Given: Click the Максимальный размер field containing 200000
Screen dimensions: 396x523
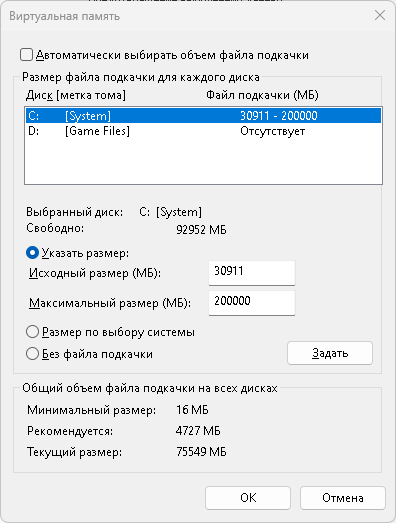Looking at the screenshot, I should [x=252, y=303].
